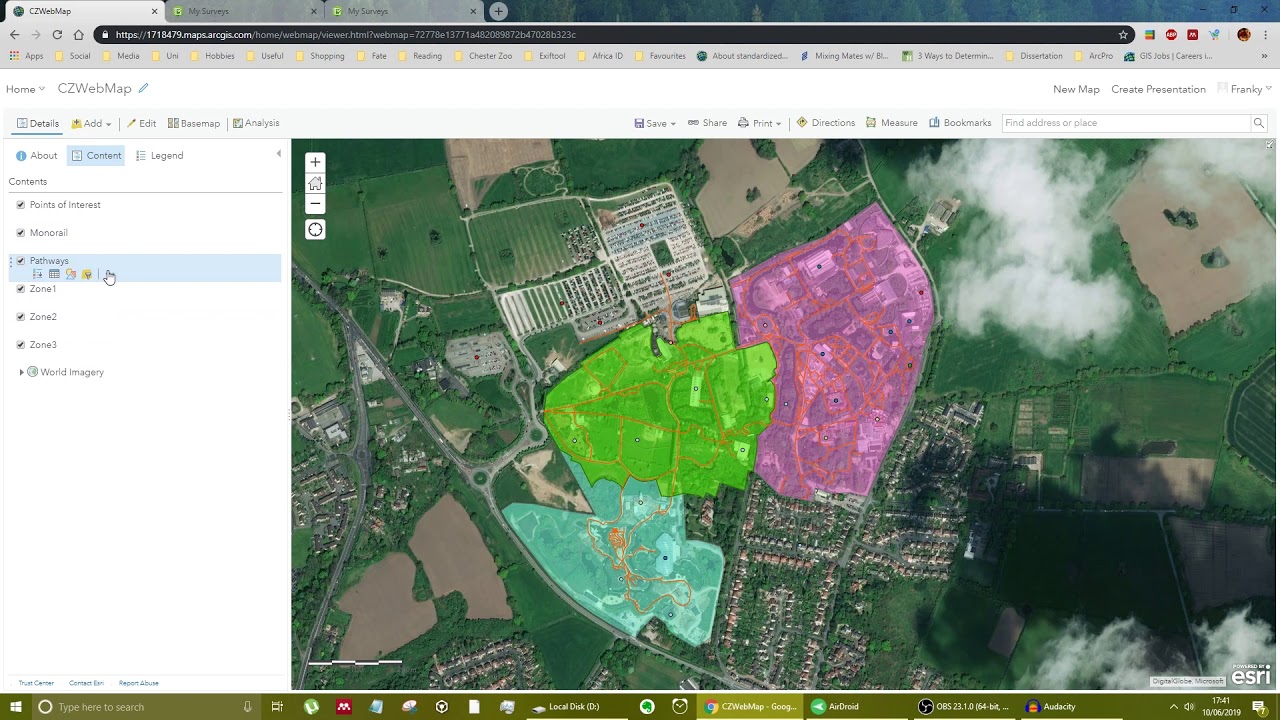Open Chrome three-dot menu
1280x720 pixels.
[1265, 34]
